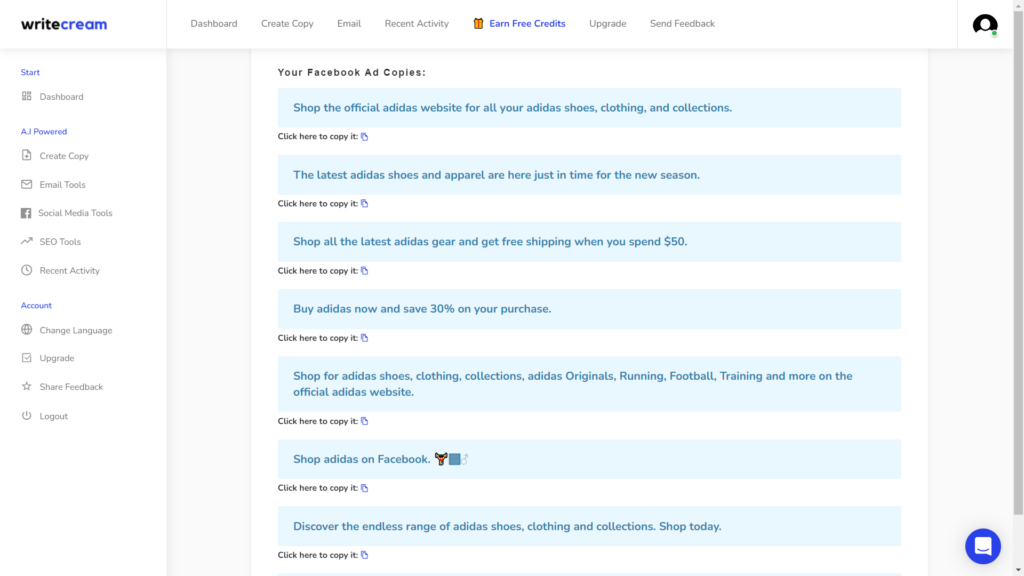Open Dashboard in the top navigation

pyautogui.click(x=214, y=24)
